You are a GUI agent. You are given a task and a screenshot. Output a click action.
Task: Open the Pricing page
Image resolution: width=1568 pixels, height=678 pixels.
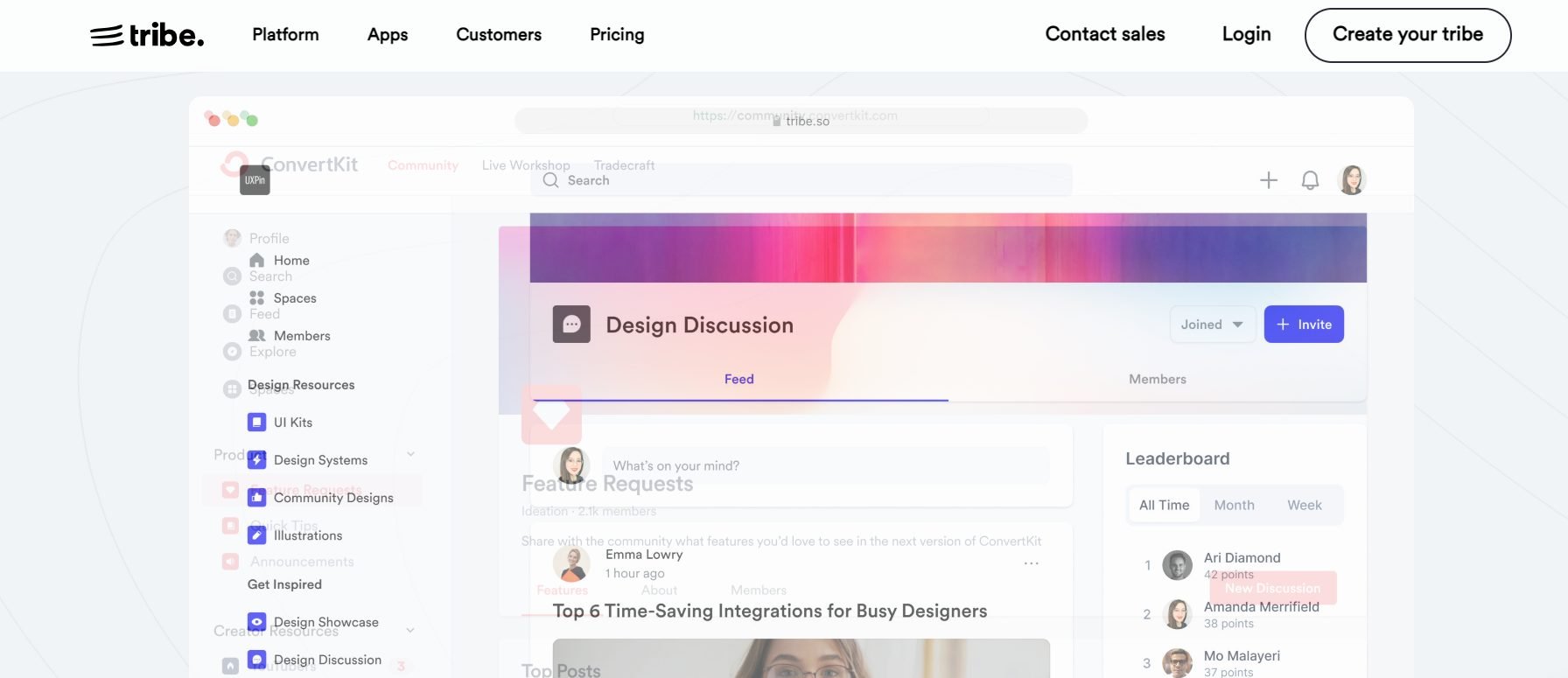617,34
